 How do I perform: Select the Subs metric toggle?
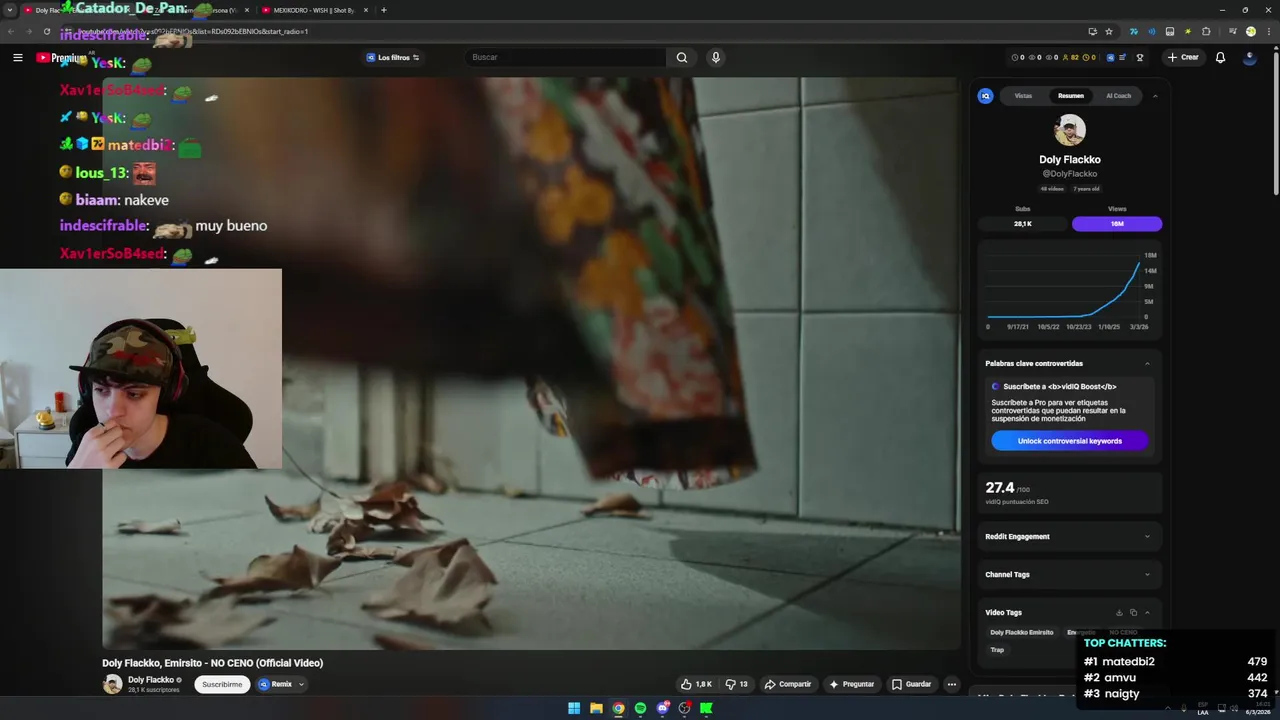point(1023,223)
